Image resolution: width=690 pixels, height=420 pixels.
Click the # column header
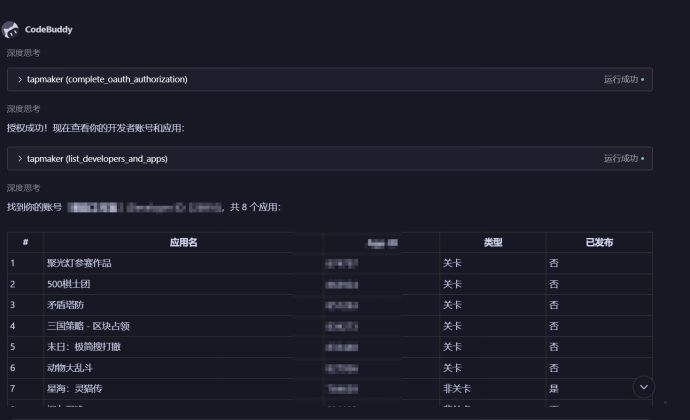pyautogui.click(x=26, y=242)
